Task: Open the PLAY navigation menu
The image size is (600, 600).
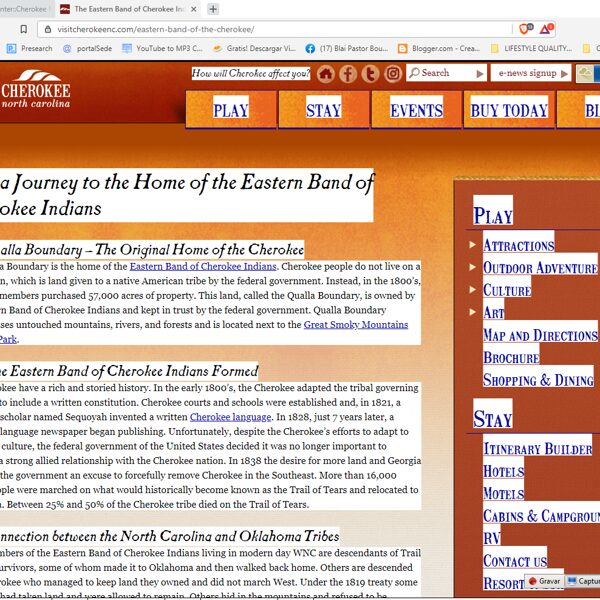Action: [x=231, y=110]
